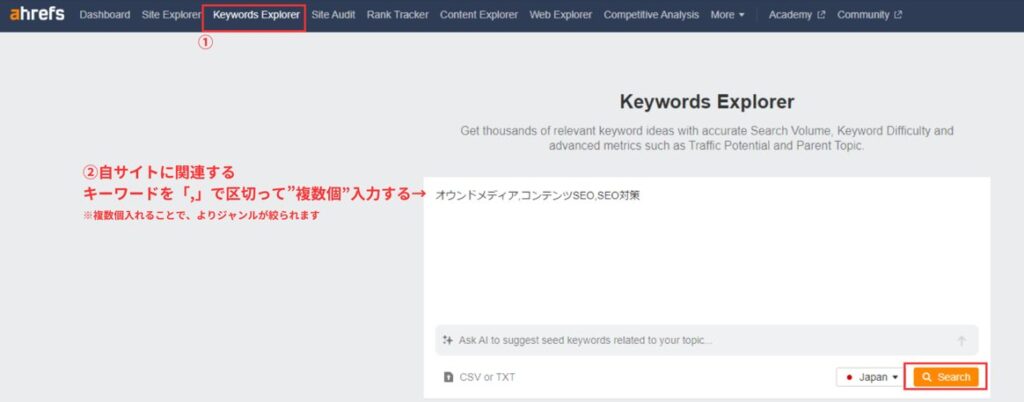Screen dimensions: 1024x402
Task: Select Keywords Explorer in navigation
Action: click(x=256, y=14)
